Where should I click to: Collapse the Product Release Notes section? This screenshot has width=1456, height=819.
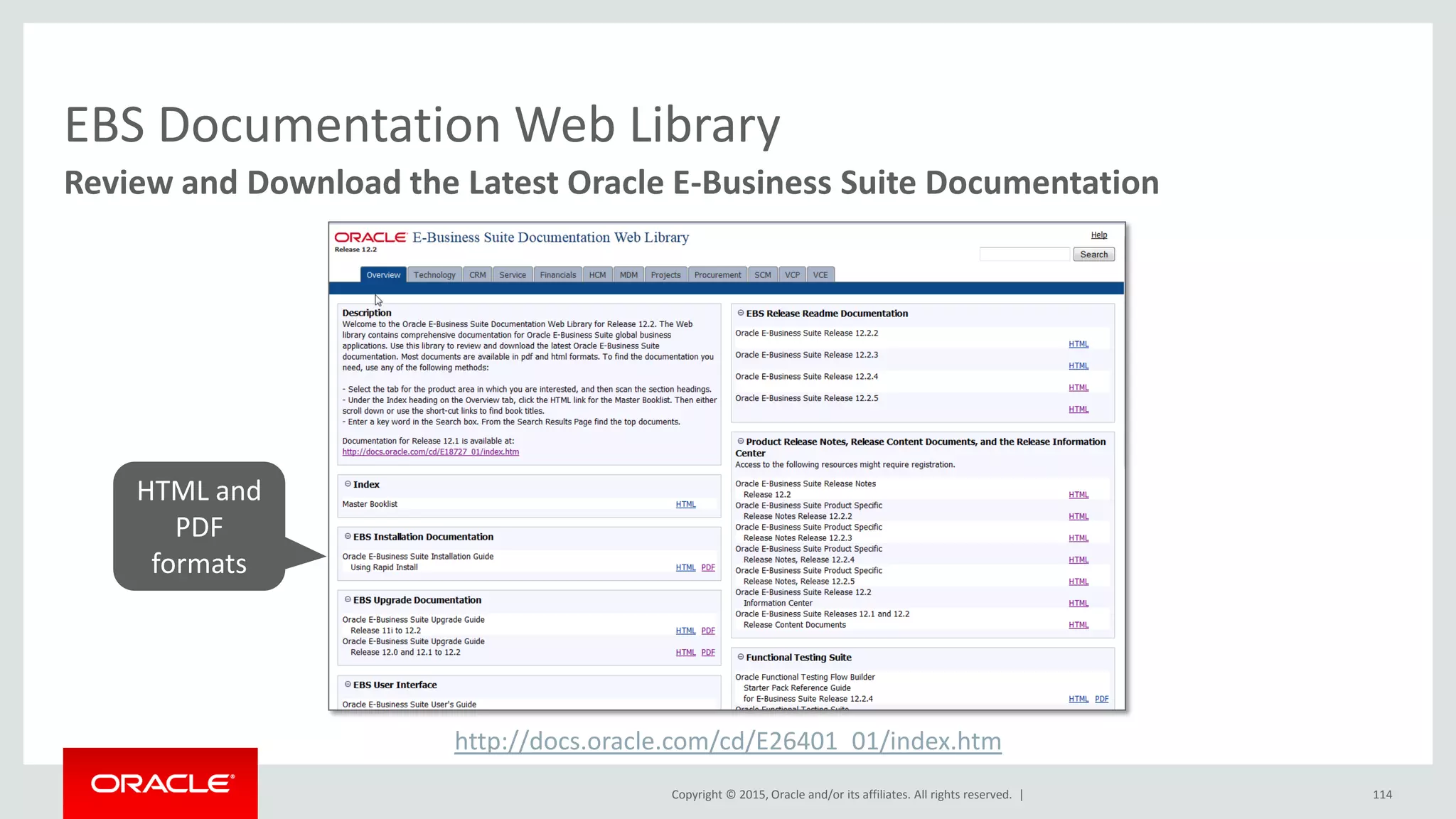pos(741,441)
